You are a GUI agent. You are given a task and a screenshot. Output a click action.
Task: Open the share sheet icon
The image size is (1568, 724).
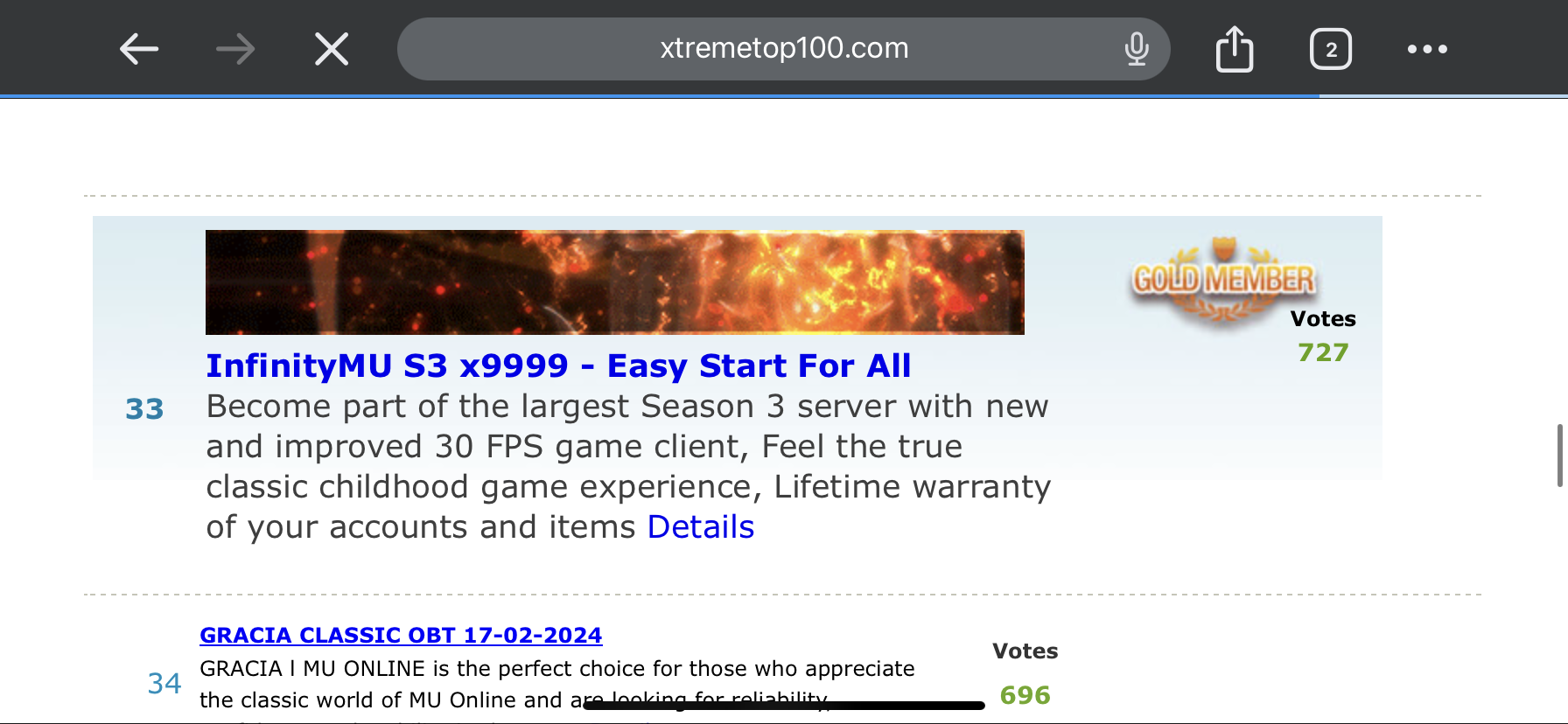pos(1235,48)
